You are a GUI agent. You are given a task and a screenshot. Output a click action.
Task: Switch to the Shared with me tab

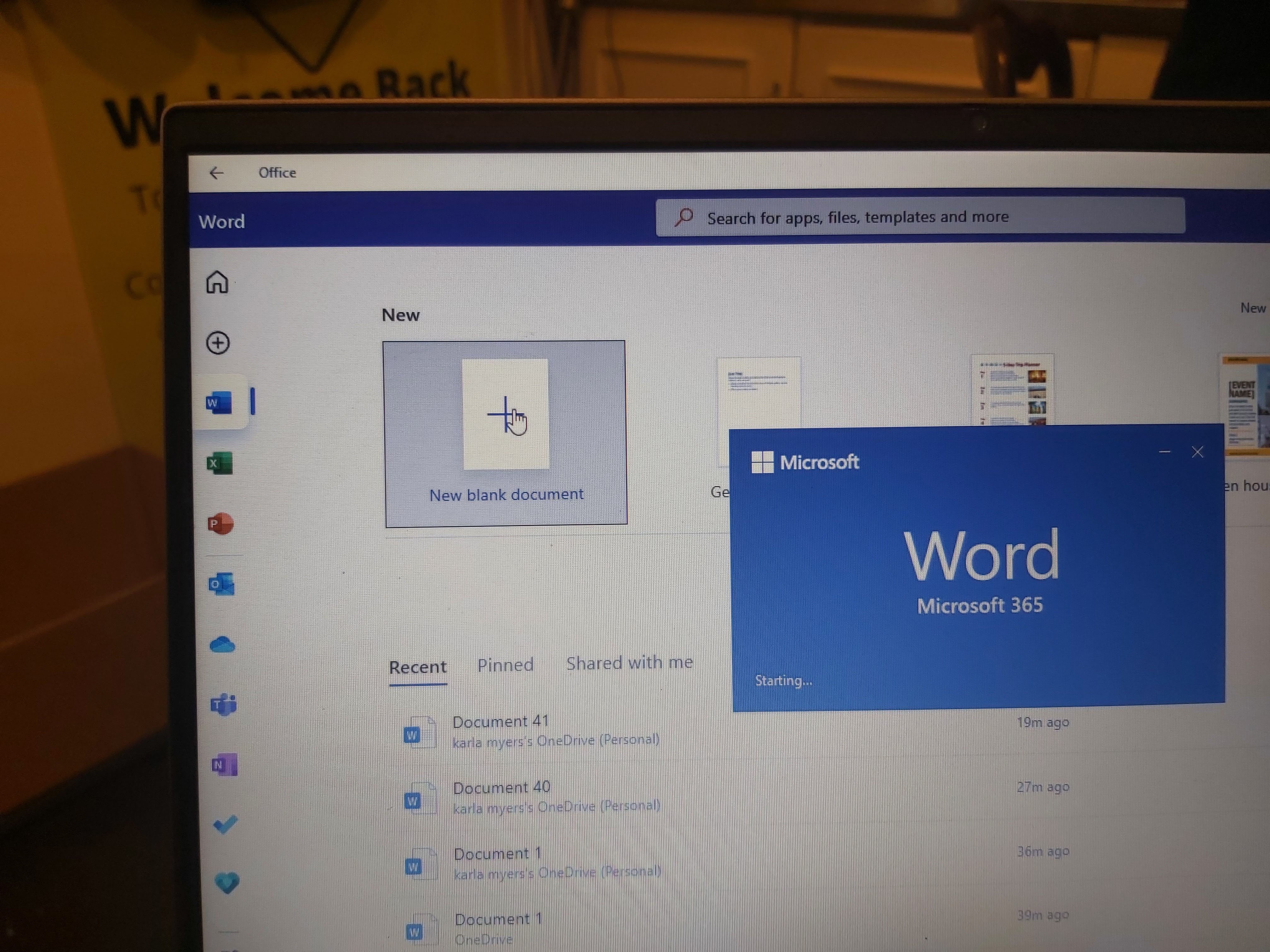pyautogui.click(x=629, y=663)
